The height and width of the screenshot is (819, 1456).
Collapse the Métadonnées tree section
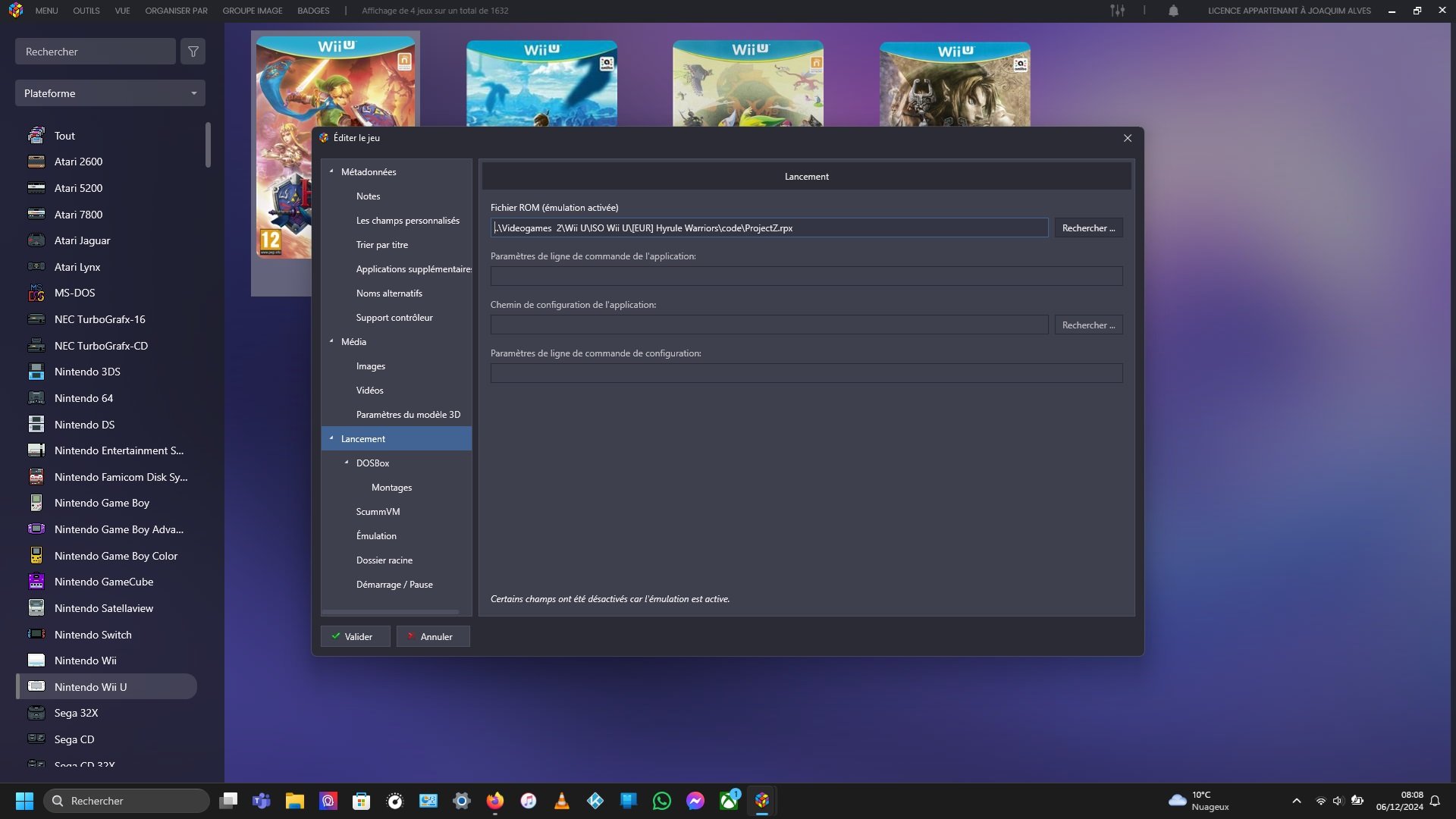point(331,171)
